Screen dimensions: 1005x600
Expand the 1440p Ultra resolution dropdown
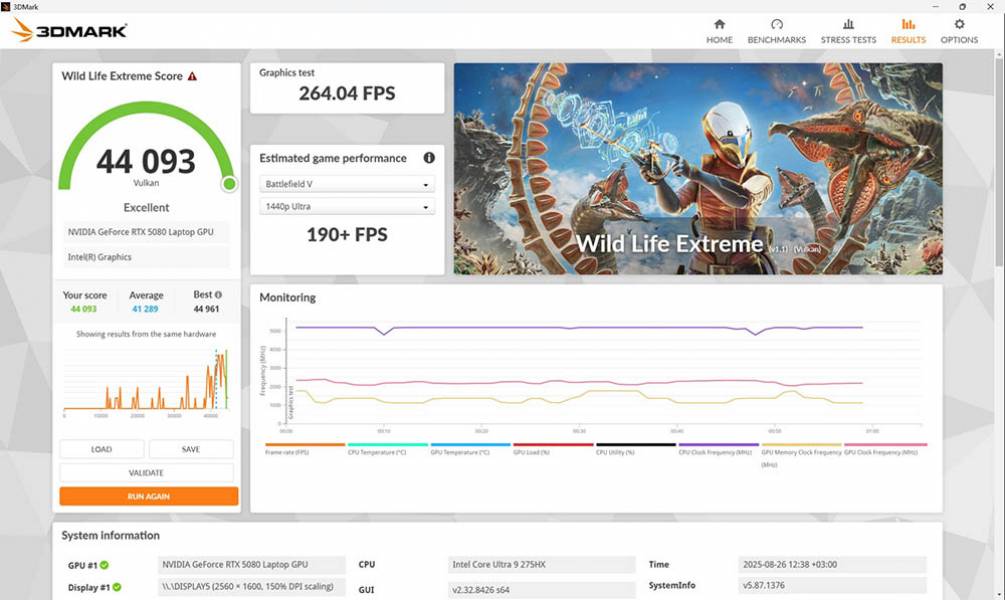(346, 207)
